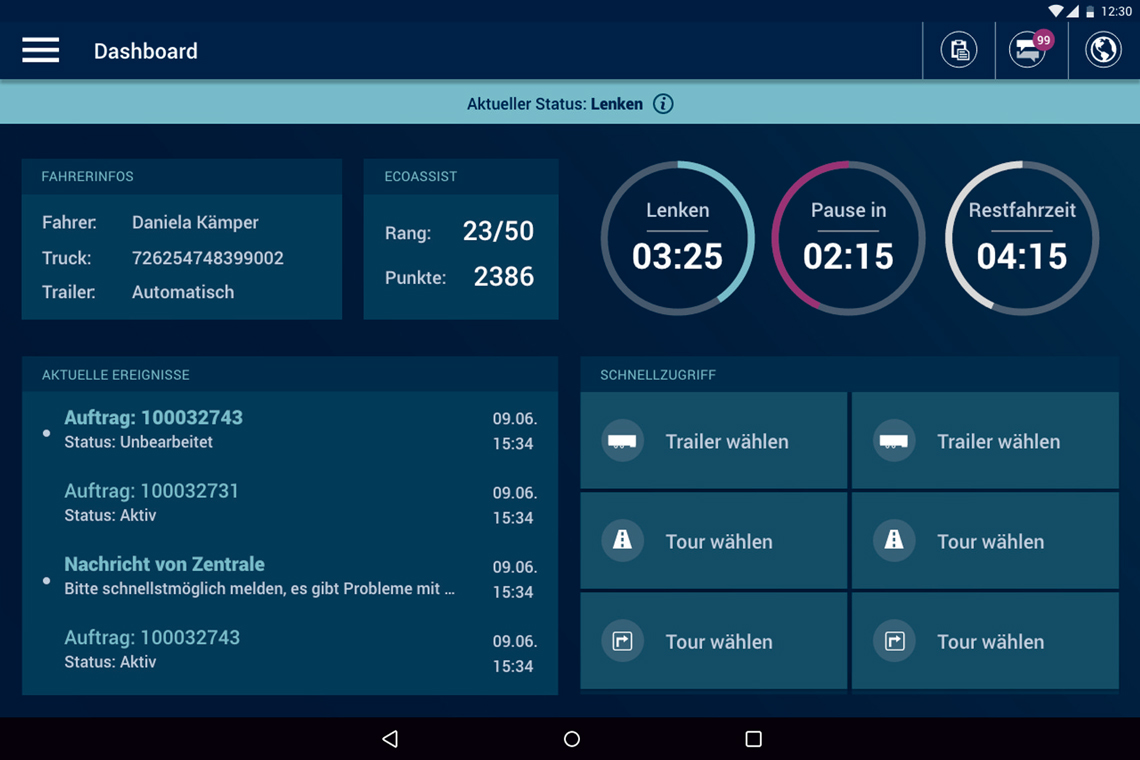Tap the FAHRERINFOS panel header
Viewport: 1140px width, 760px height.
[x=182, y=176]
